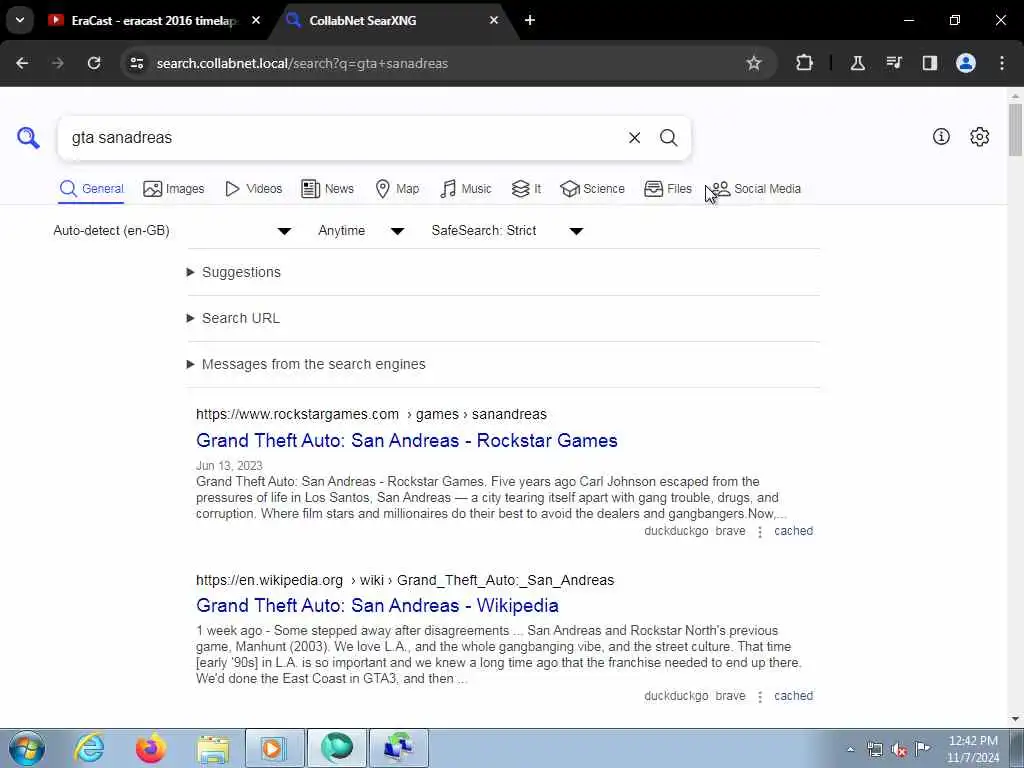The width and height of the screenshot is (1024, 768).
Task: Switch to the News category
Action: point(327,189)
